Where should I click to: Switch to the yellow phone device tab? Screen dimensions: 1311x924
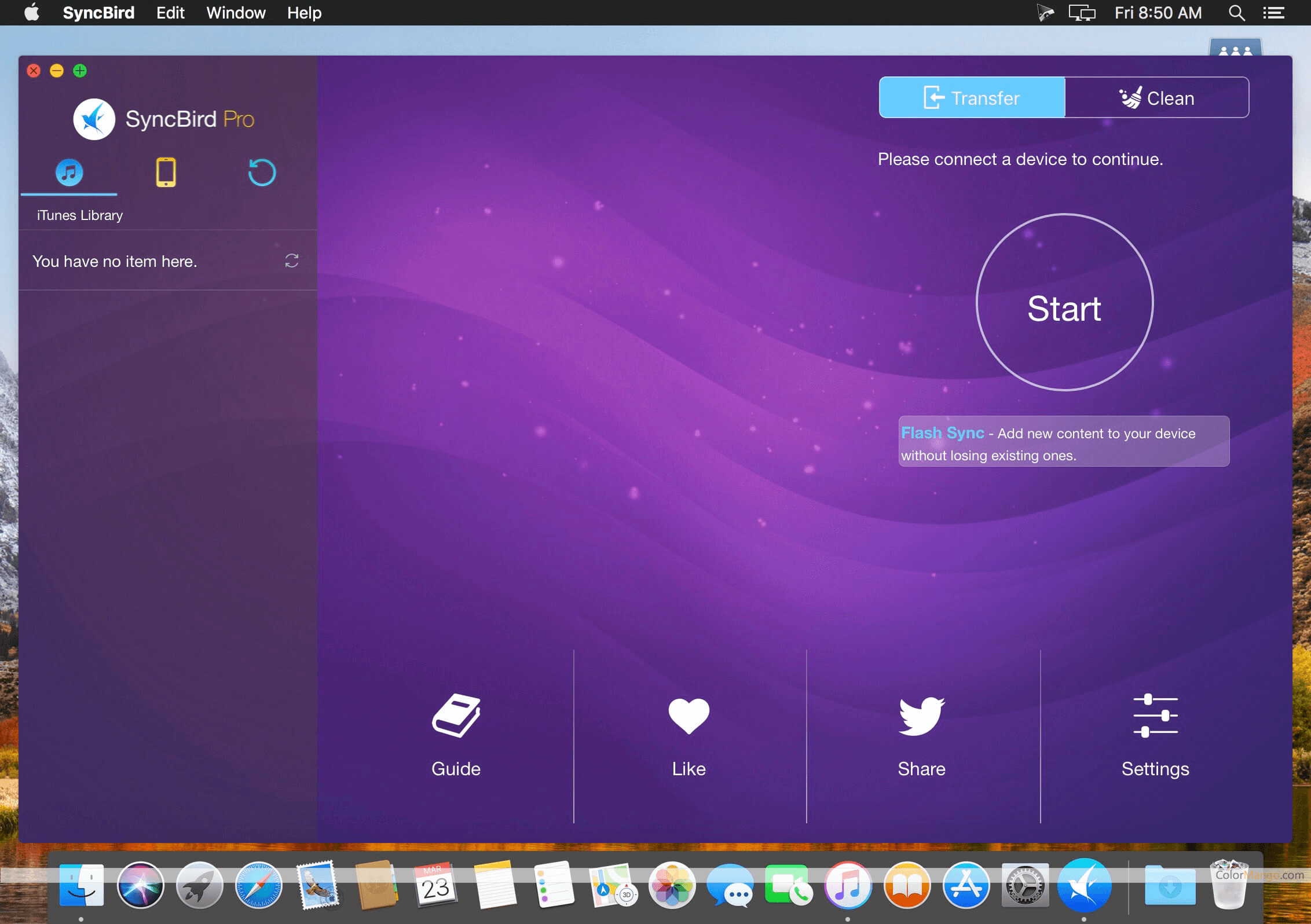click(166, 173)
